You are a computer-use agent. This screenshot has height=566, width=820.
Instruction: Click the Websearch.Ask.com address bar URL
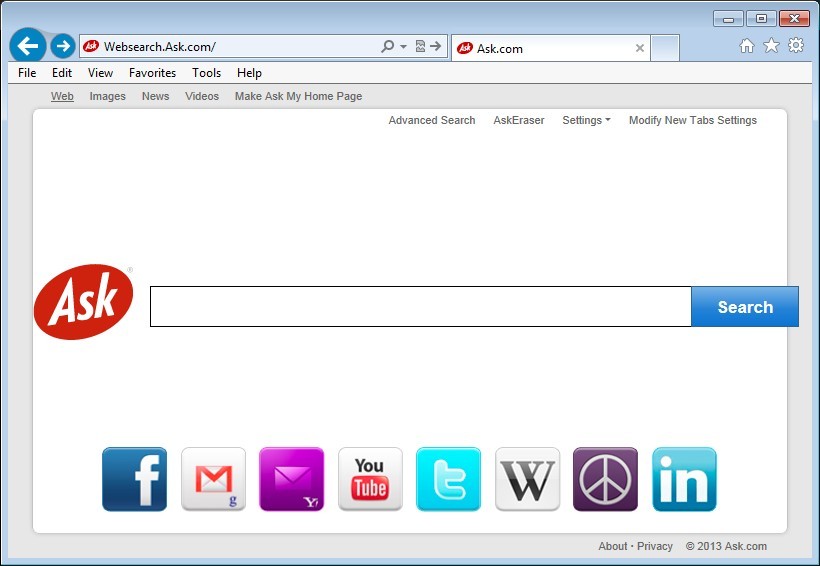(x=160, y=47)
